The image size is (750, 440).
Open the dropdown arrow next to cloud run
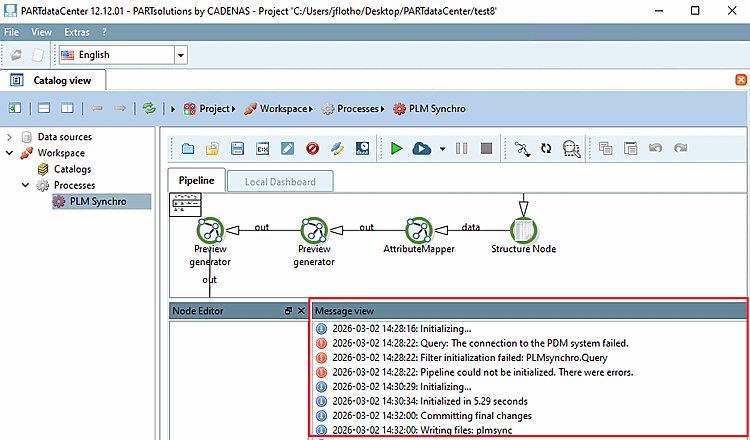[x=442, y=149]
